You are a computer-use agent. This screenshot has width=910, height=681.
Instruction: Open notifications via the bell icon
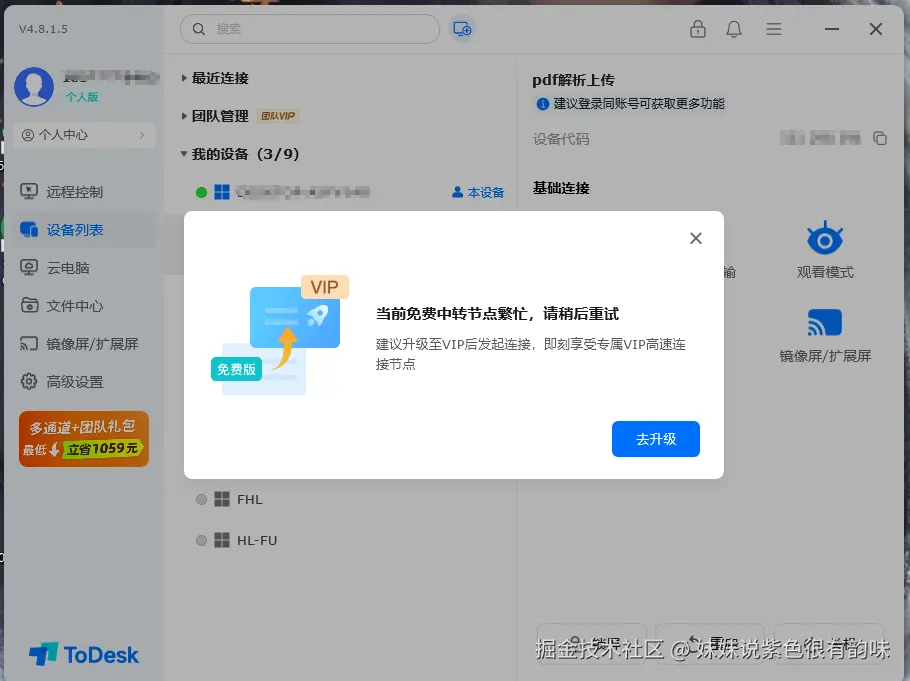[x=734, y=29]
